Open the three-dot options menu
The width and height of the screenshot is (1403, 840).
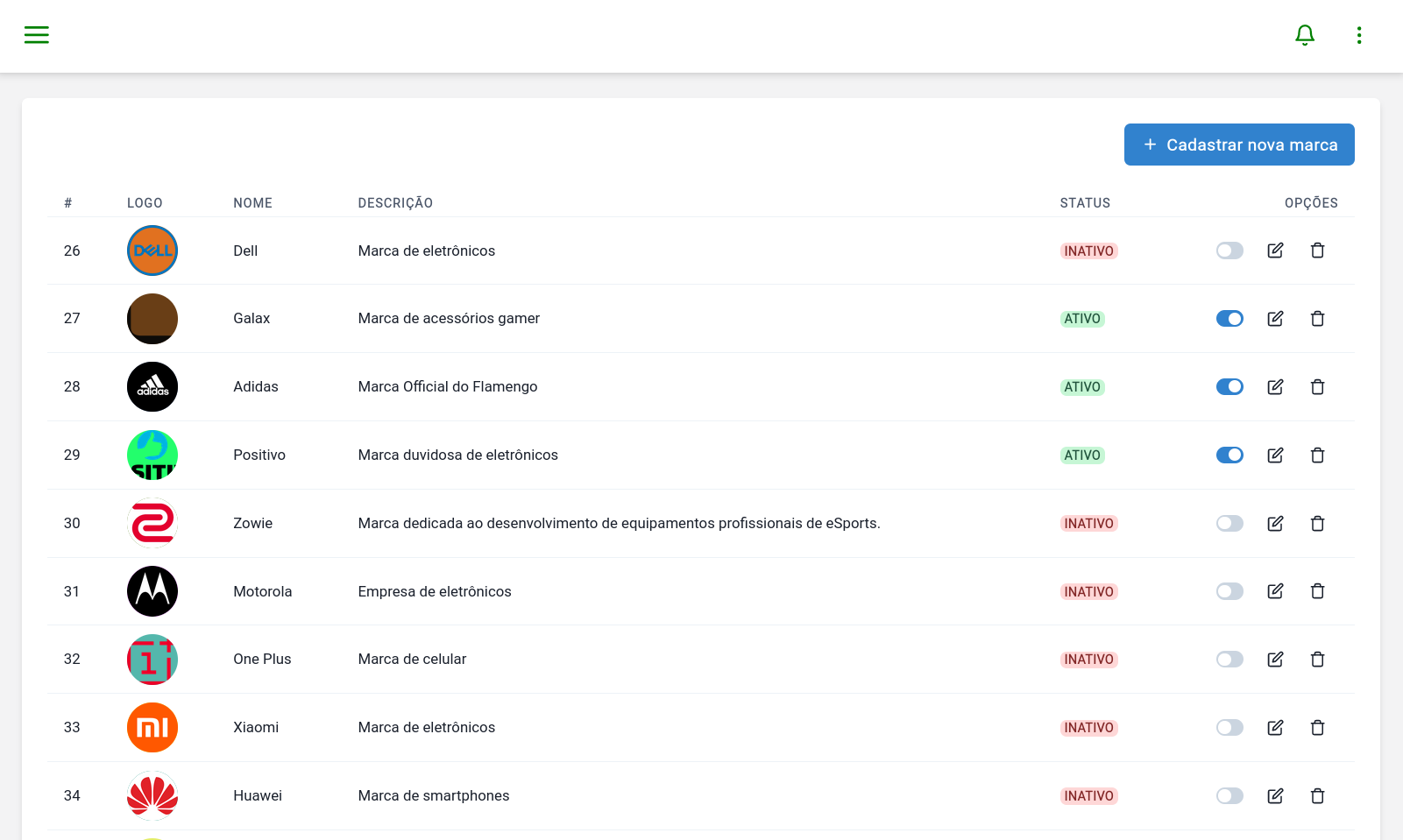1358,35
